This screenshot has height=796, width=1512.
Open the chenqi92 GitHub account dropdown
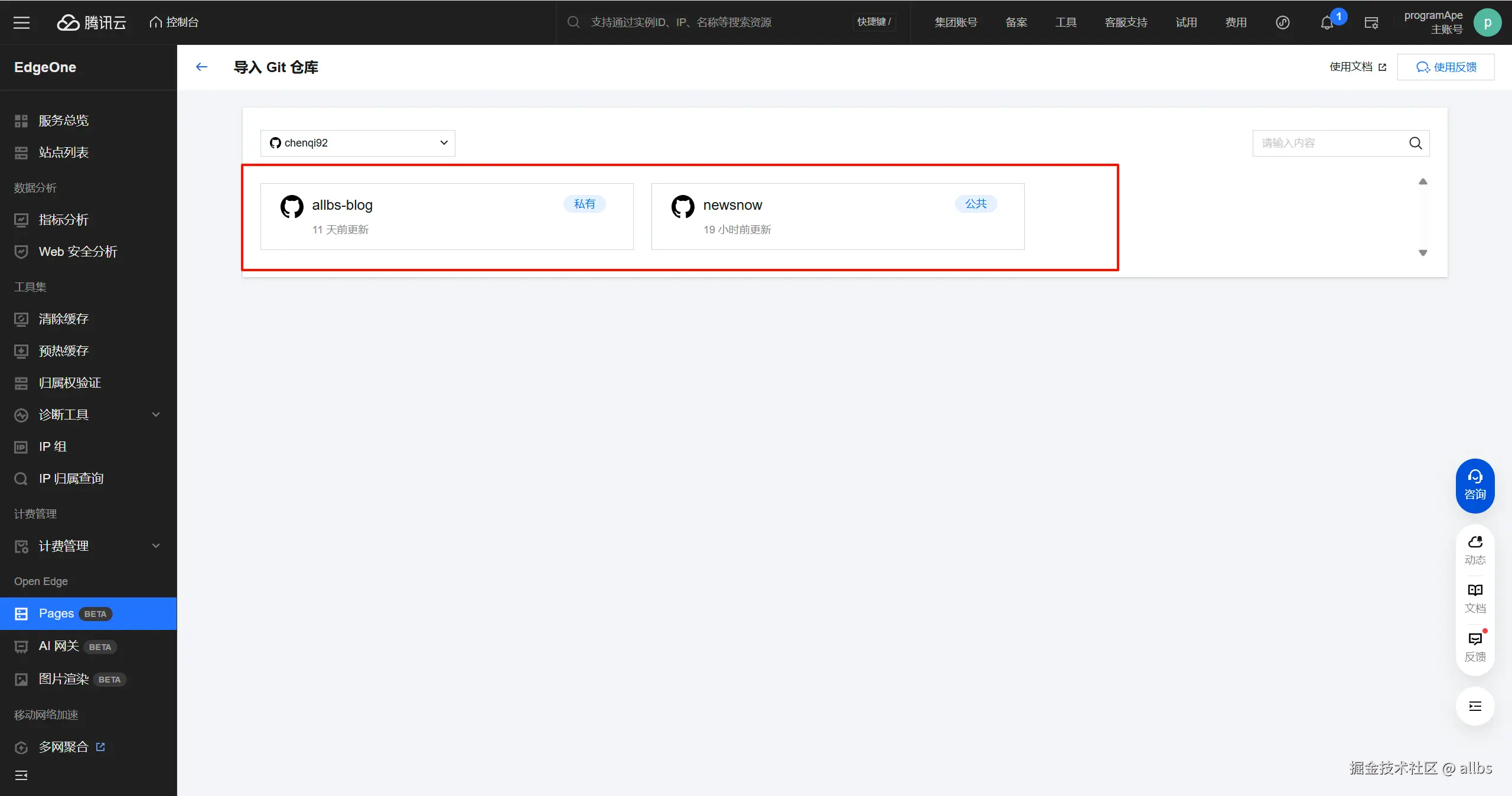[357, 143]
